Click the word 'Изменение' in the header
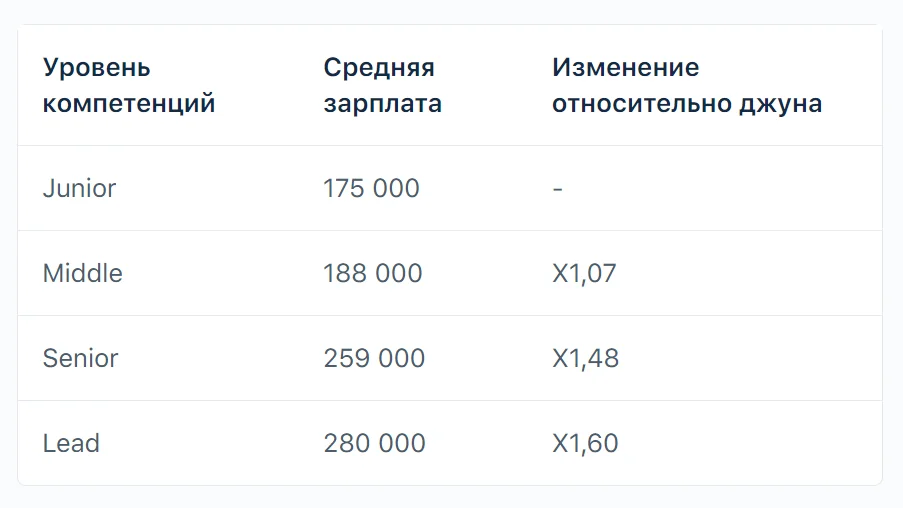 pos(625,68)
